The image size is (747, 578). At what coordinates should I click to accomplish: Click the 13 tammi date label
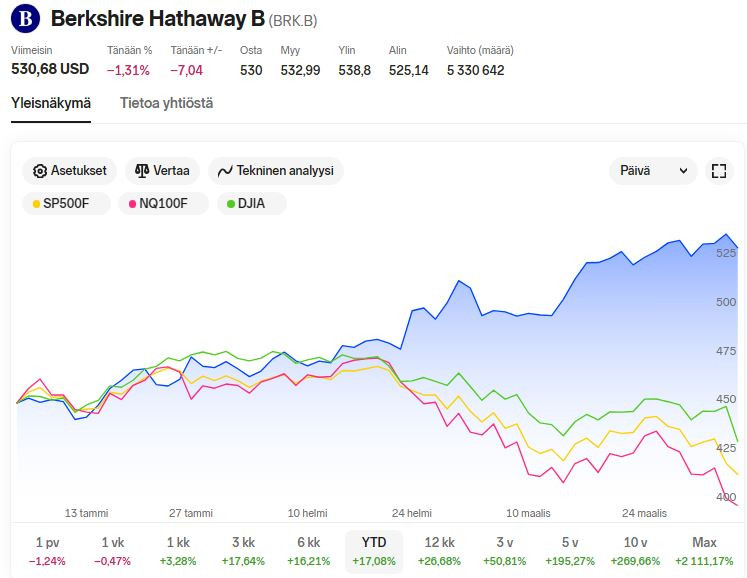coord(86,513)
